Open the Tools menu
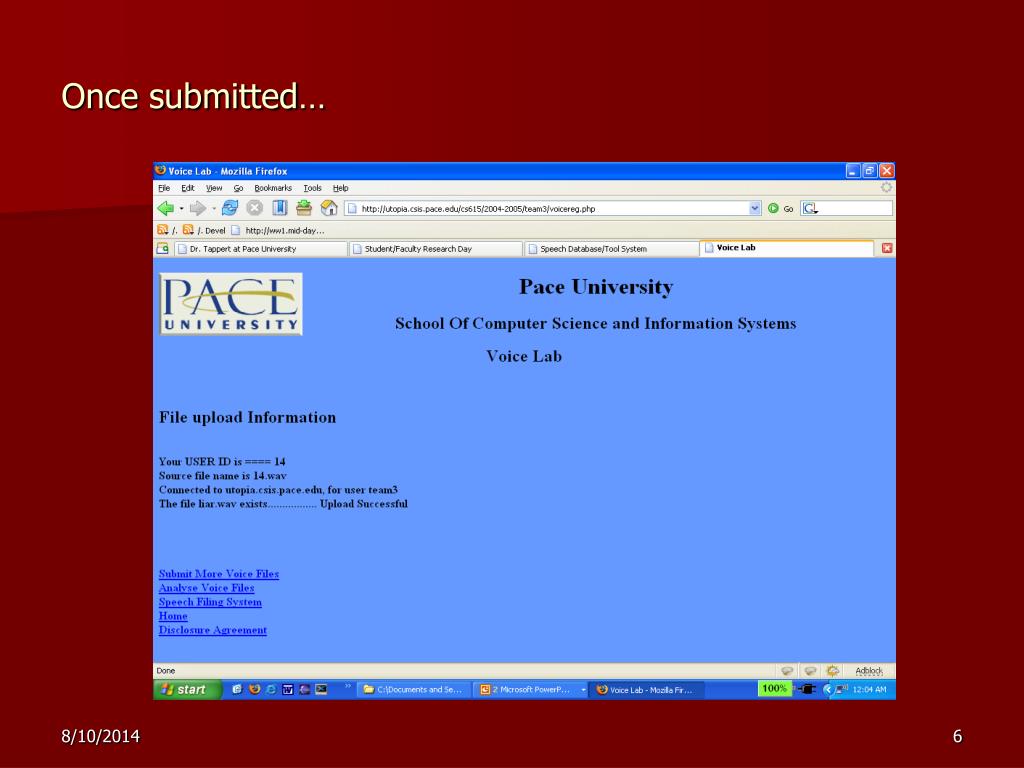The height and width of the screenshot is (768, 1024). coord(312,188)
